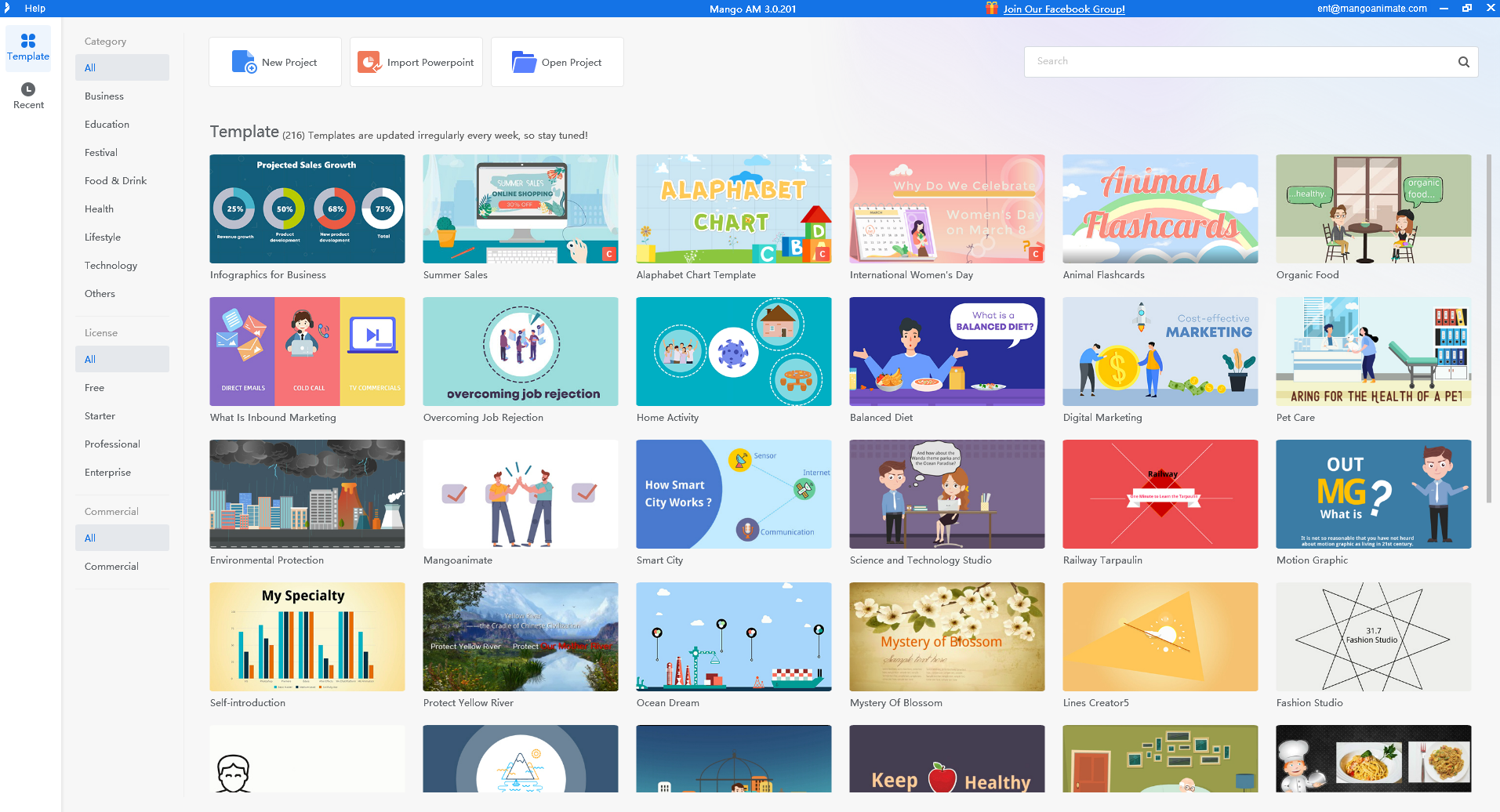Click the Open Project folder icon
The height and width of the screenshot is (812, 1500).
[522, 61]
